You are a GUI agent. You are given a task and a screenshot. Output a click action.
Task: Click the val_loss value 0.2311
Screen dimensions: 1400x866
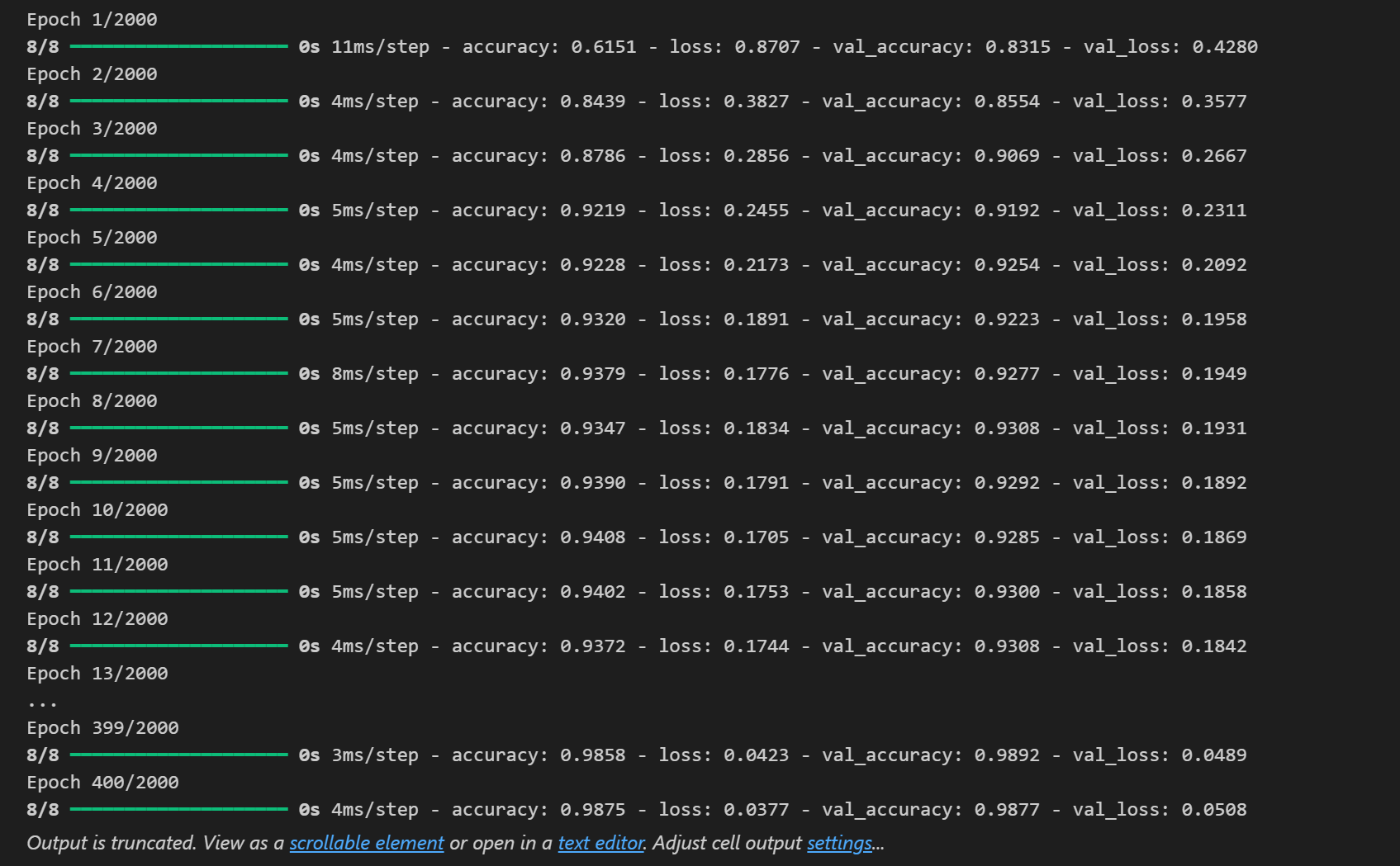(x=1214, y=211)
